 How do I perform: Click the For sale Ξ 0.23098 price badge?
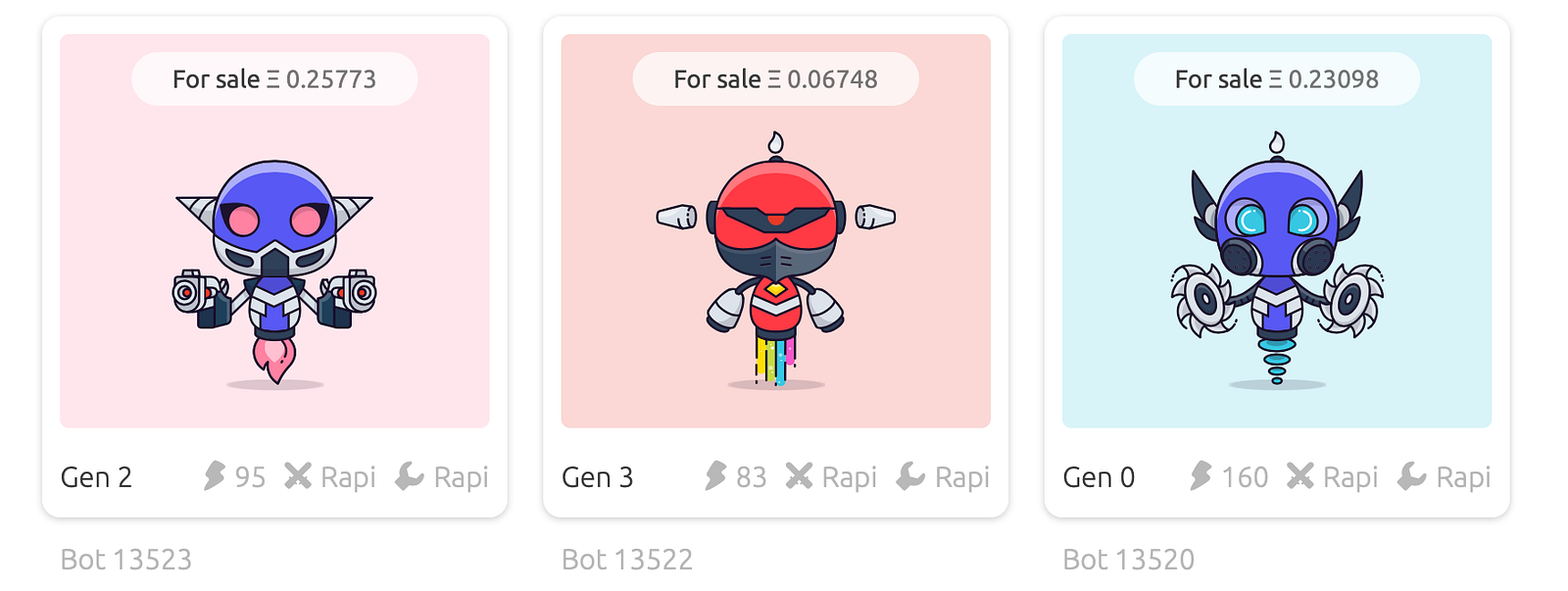coord(1276,79)
